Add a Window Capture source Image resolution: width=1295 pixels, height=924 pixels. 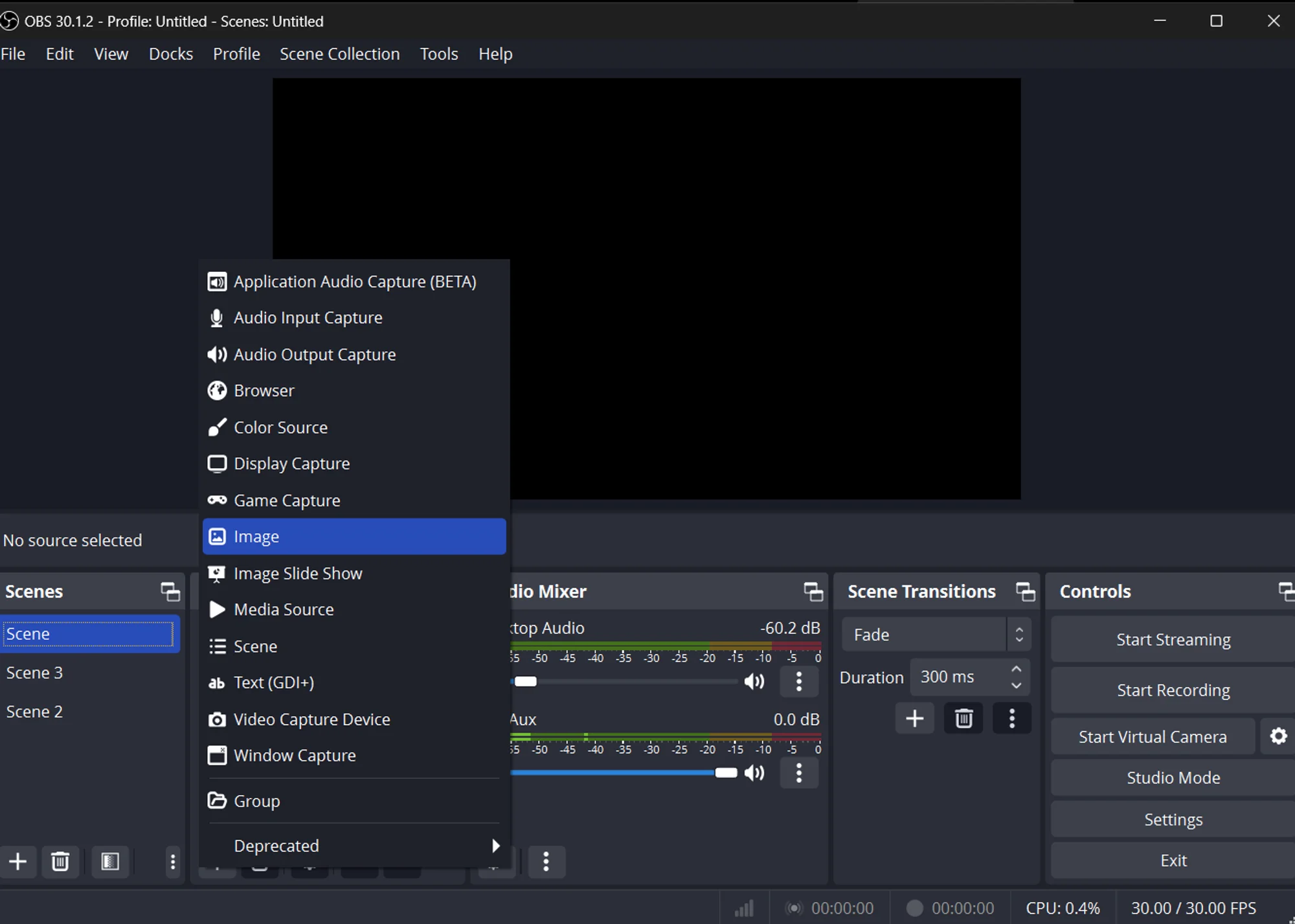(x=354, y=756)
